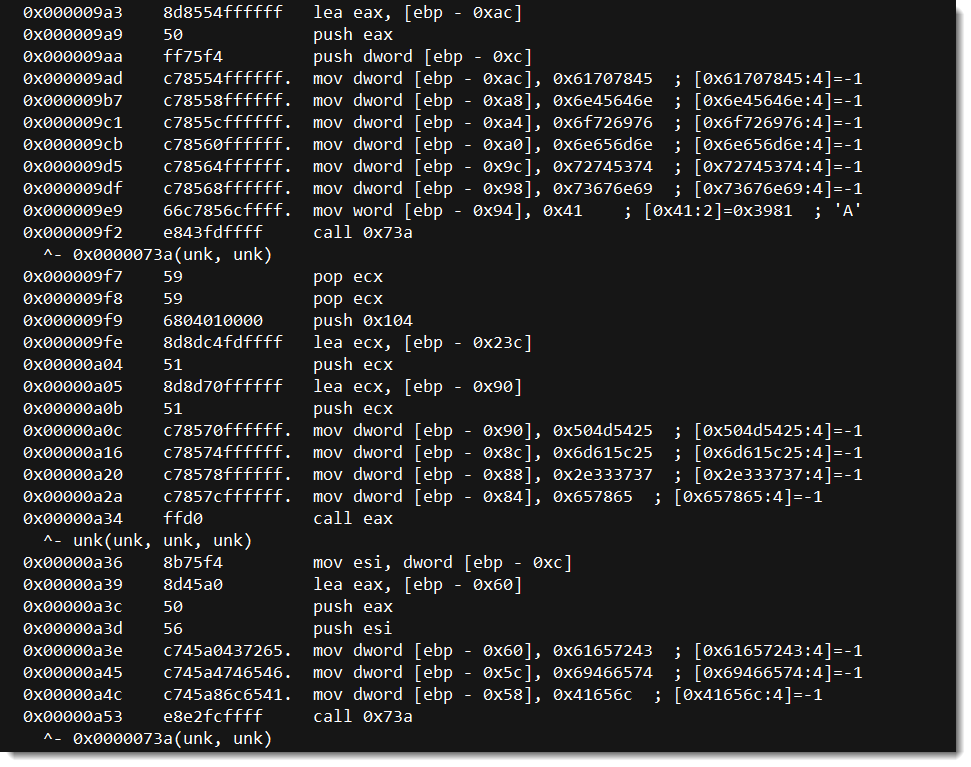Click the "call eax" instruction
The image size is (971, 767).
click(352, 519)
